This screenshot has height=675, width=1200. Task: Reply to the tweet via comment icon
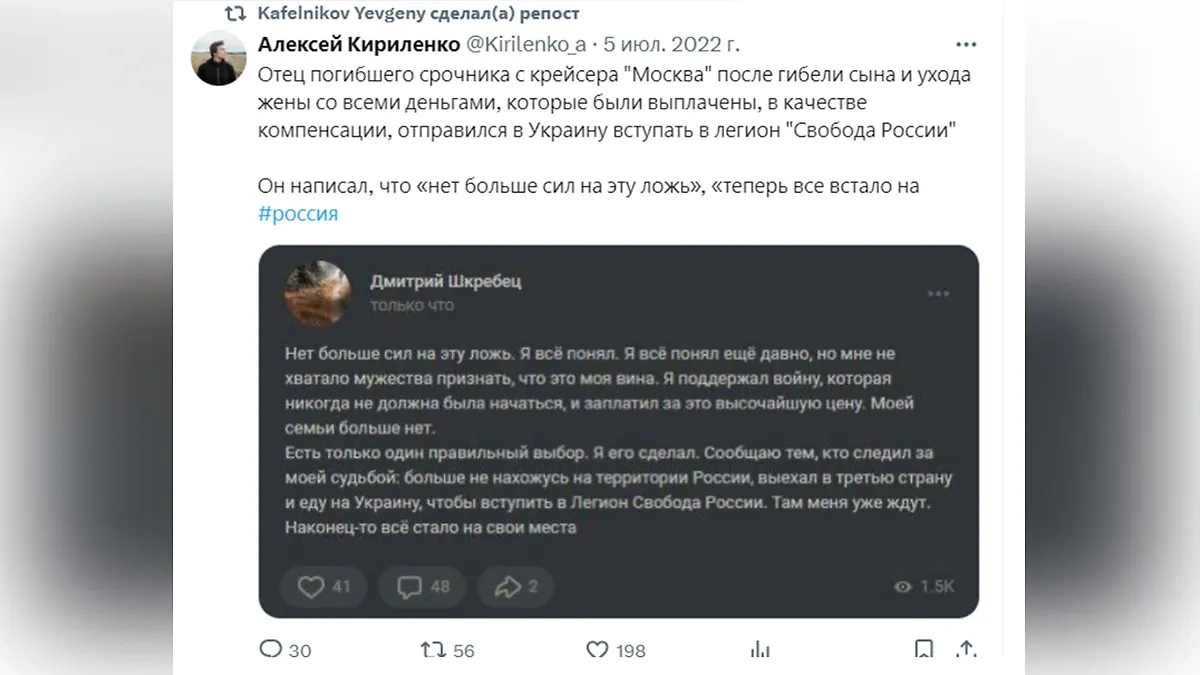click(271, 650)
